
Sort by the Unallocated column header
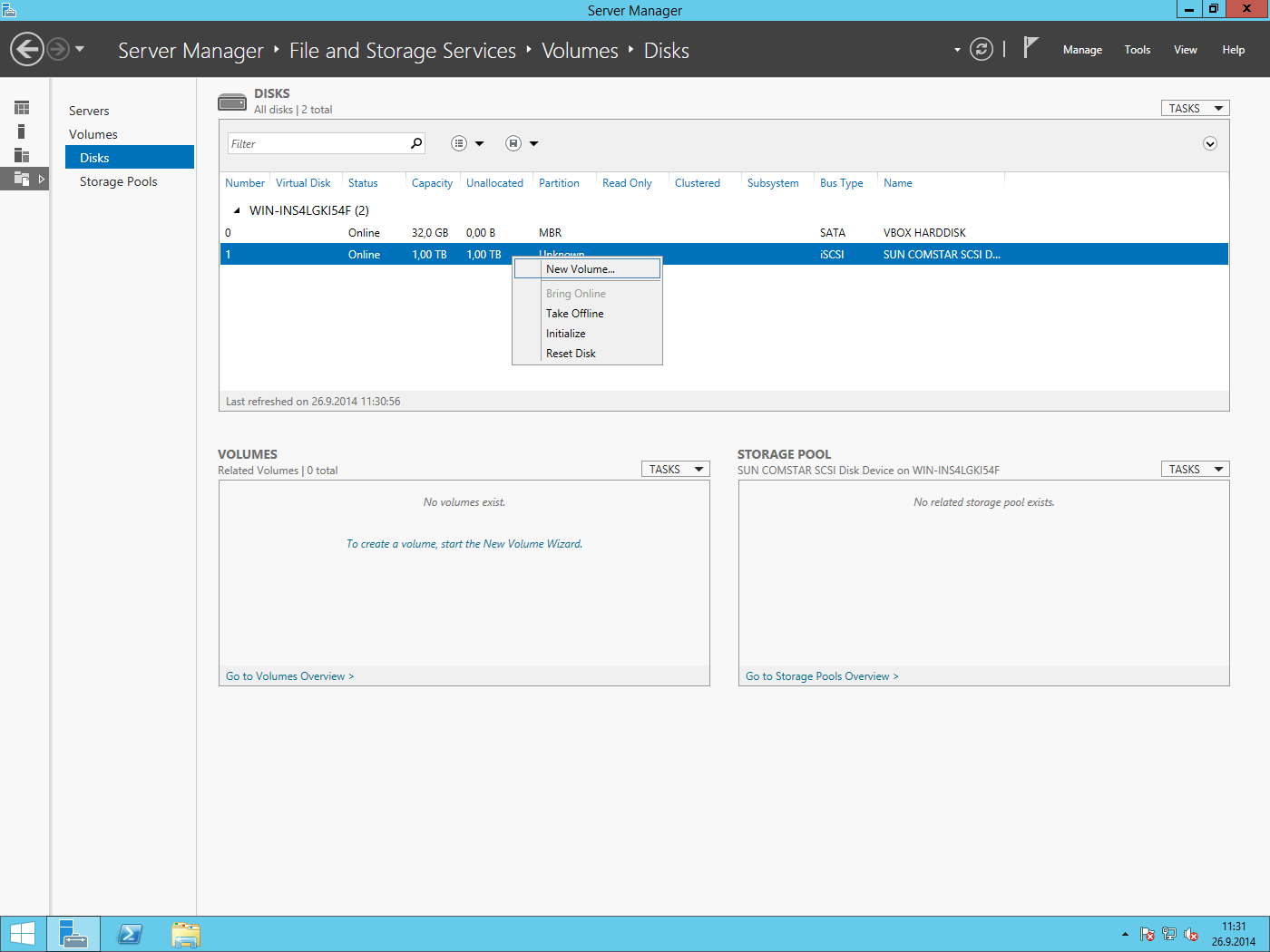coord(494,183)
